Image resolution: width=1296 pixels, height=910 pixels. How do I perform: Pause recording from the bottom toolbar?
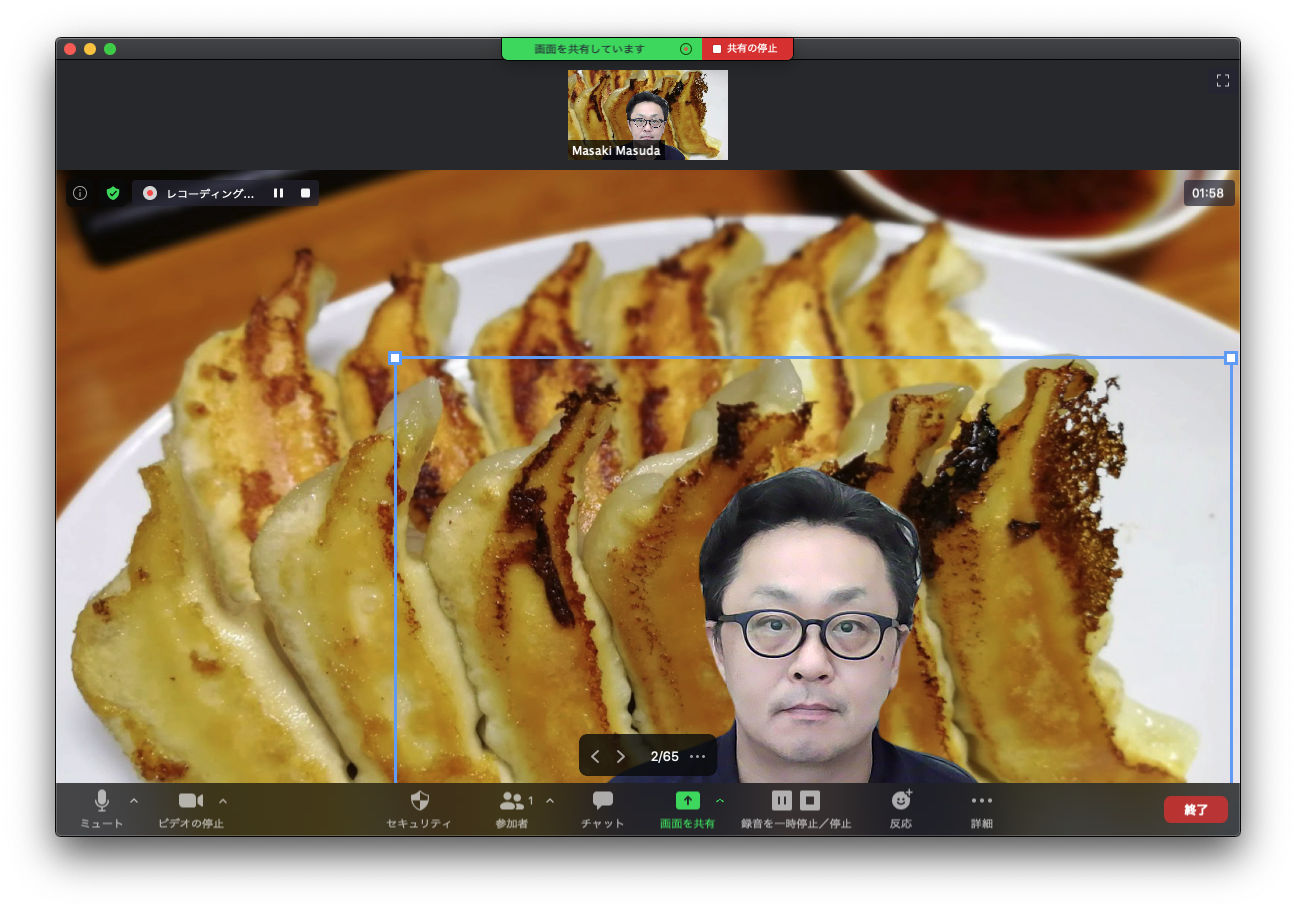(x=782, y=800)
